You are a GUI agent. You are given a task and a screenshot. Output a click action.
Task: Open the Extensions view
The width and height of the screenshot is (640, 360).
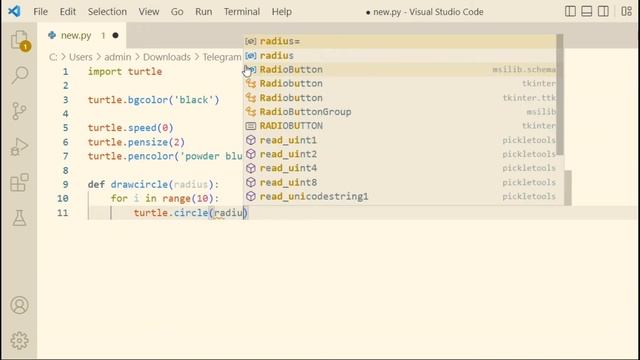[x=19, y=182]
